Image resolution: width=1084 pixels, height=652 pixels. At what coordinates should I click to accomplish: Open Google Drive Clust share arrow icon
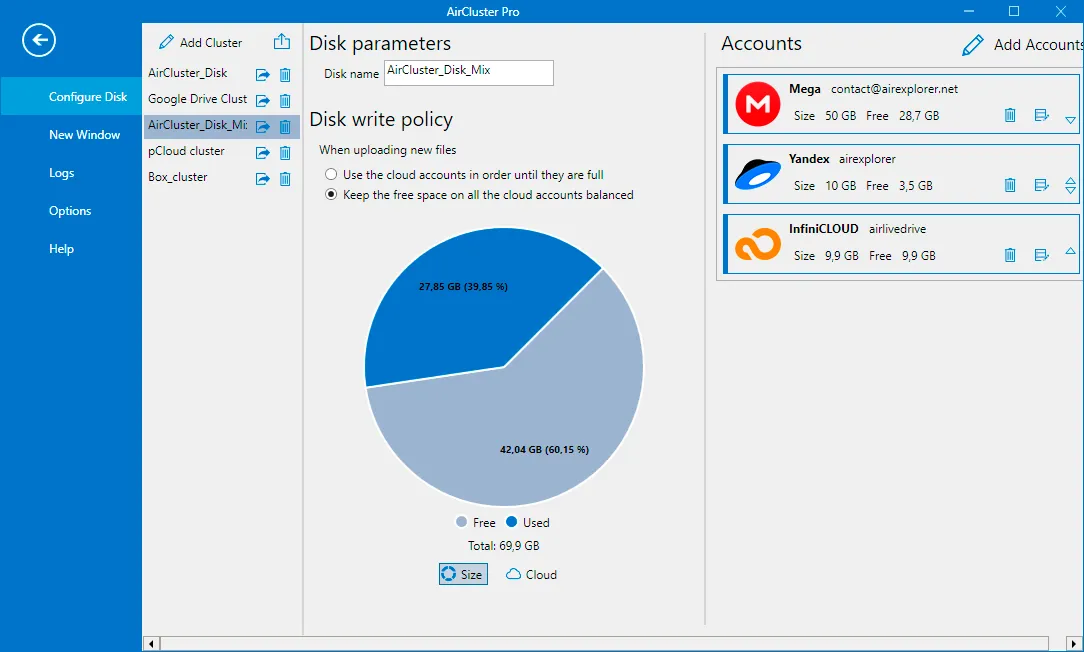(x=263, y=101)
